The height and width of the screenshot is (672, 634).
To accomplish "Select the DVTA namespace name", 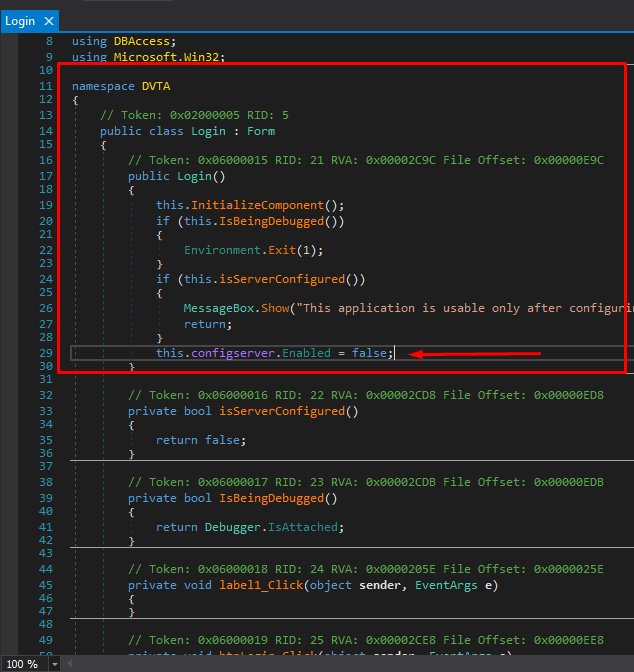I will pyautogui.click(x=156, y=86).
